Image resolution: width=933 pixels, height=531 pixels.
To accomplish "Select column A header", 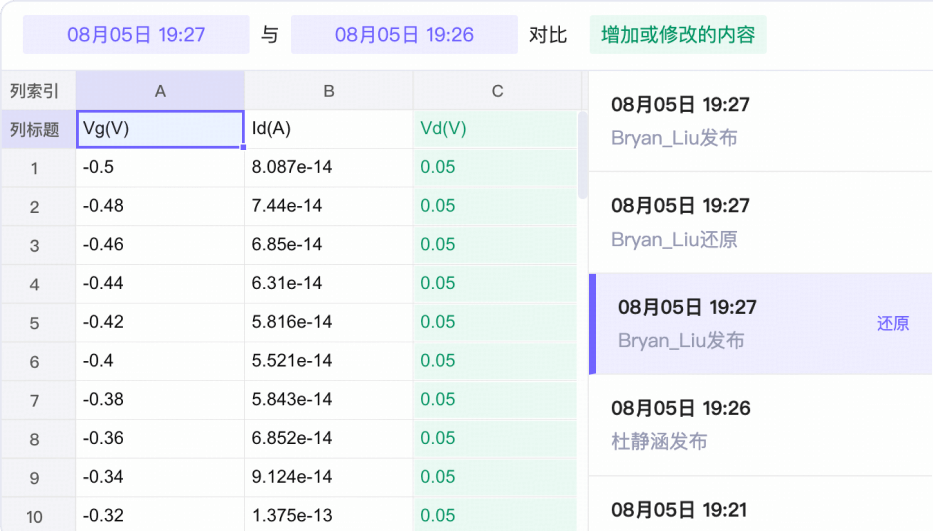I will [x=160, y=91].
